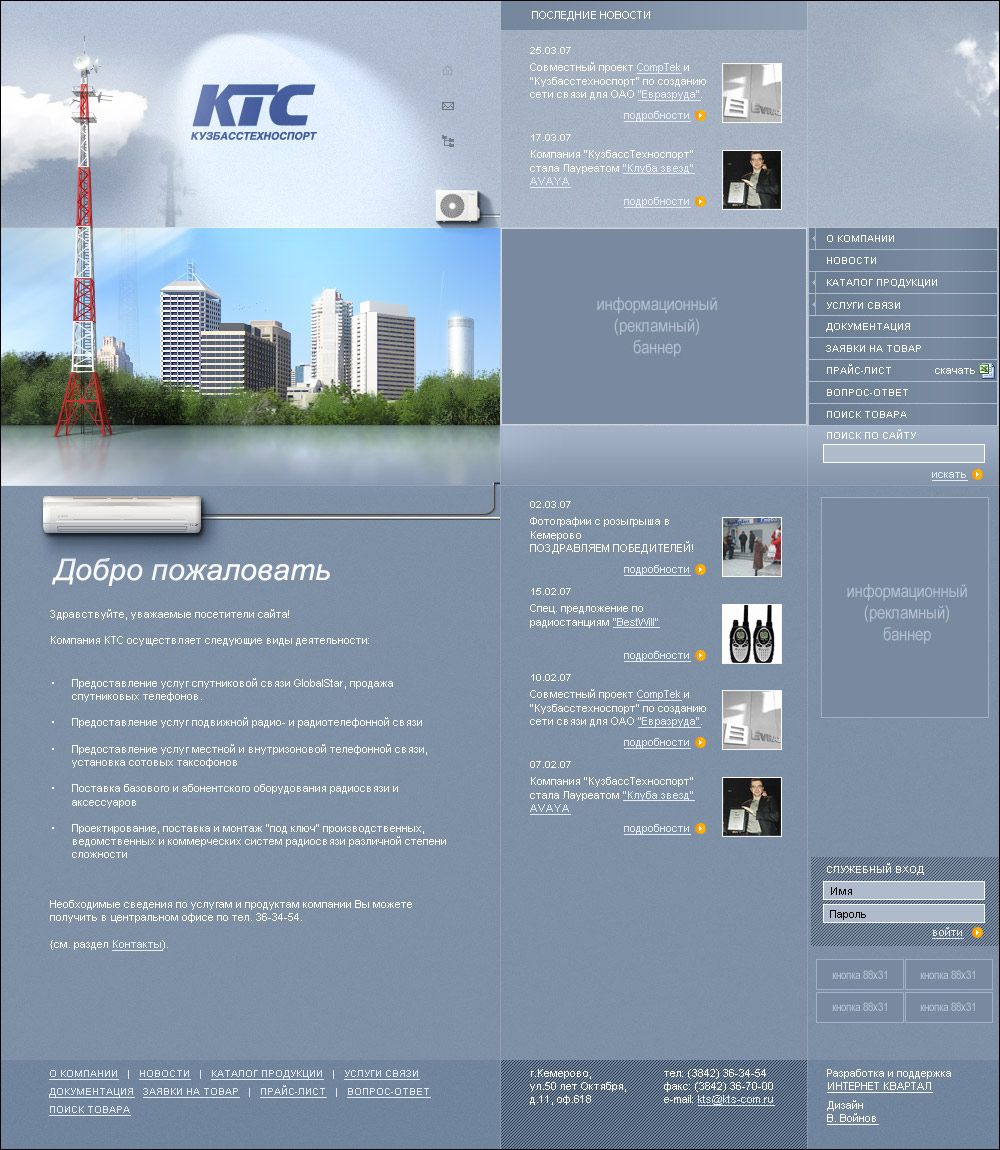Image resolution: width=1000 pixels, height=1150 pixels.
Task: Focus the Пароль password field
Action: click(x=903, y=913)
